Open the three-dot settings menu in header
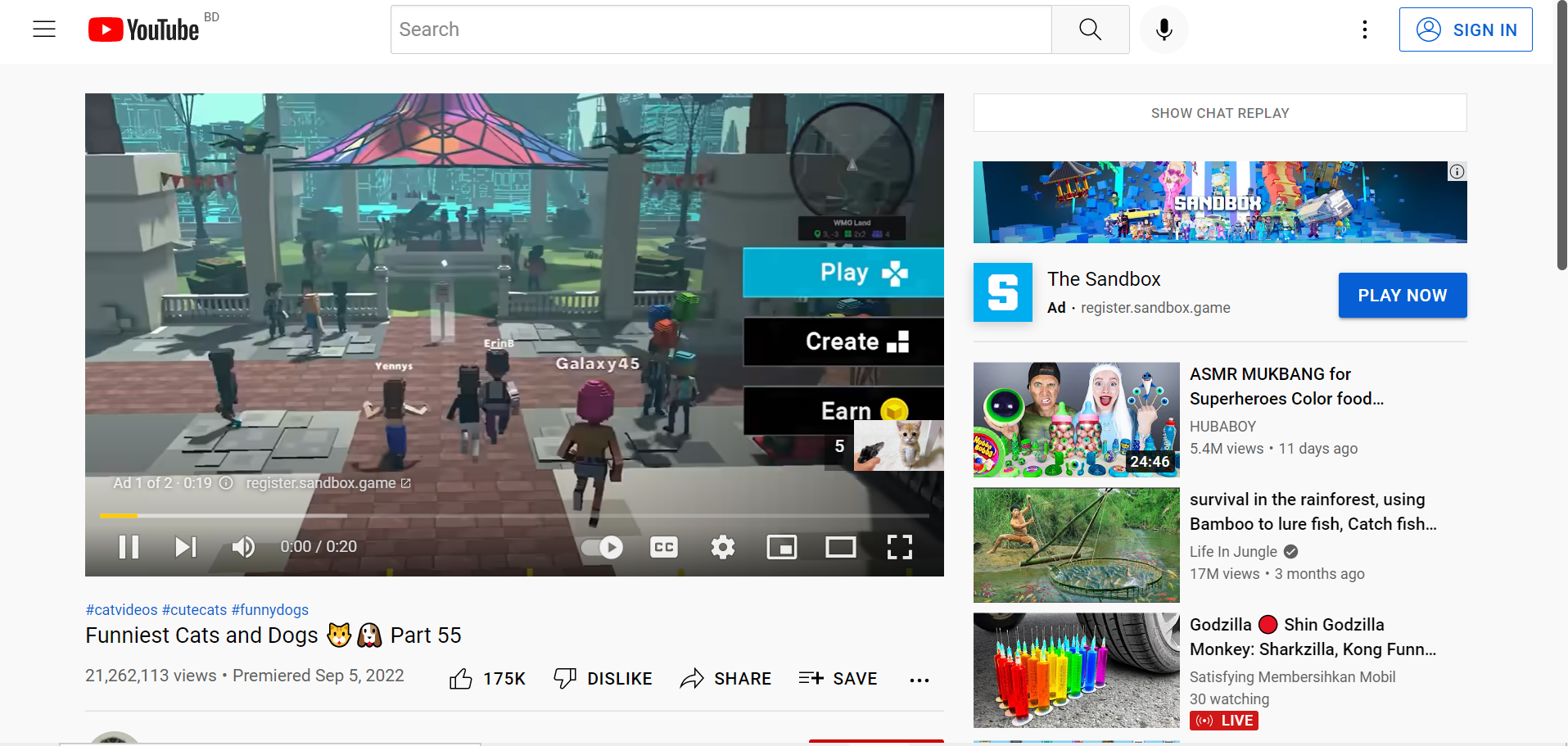The width and height of the screenshot is (1568, 746). click(x=1364, y=29)
